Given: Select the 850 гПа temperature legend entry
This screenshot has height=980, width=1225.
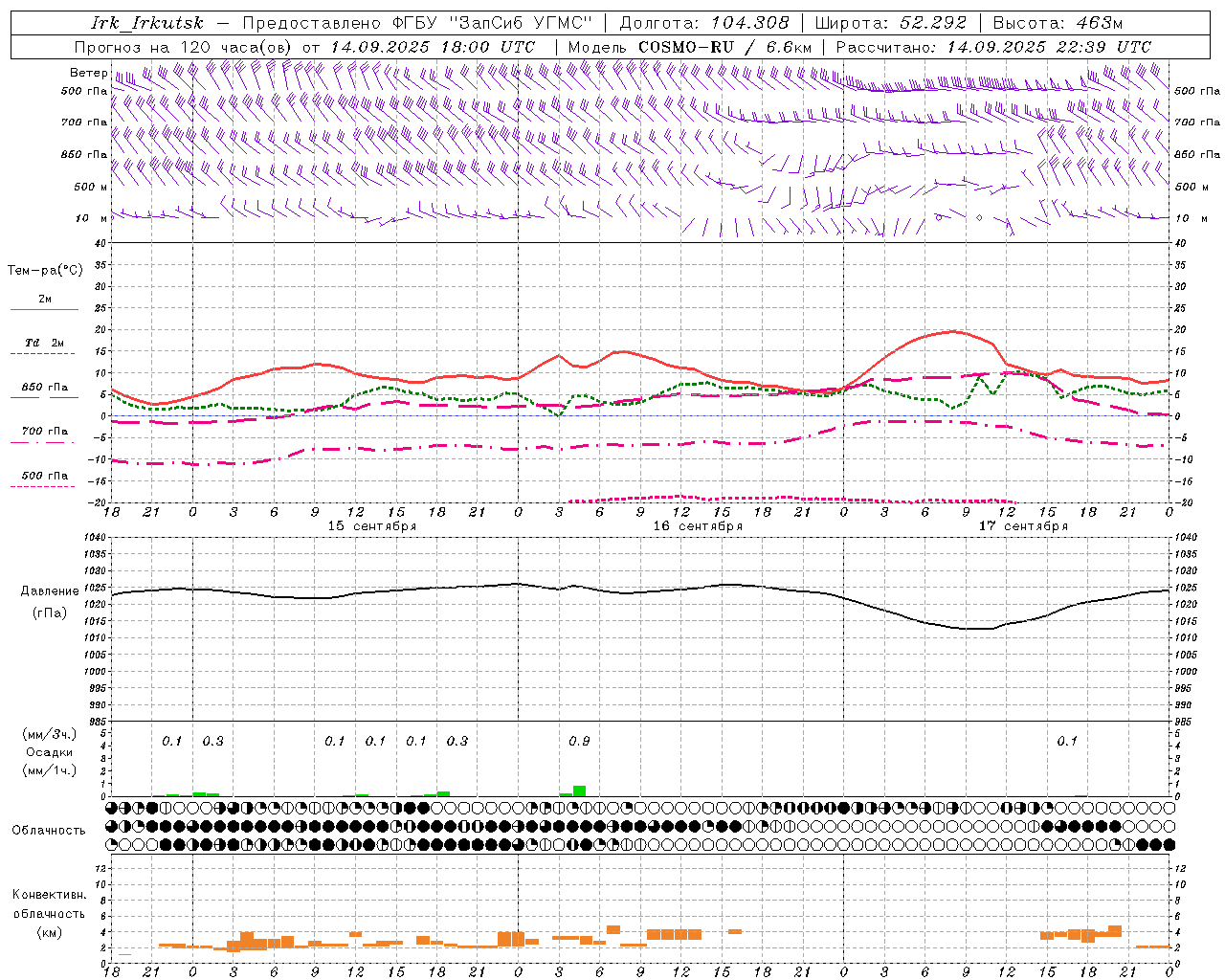Looking at the screenshot, I should [44, 388].
